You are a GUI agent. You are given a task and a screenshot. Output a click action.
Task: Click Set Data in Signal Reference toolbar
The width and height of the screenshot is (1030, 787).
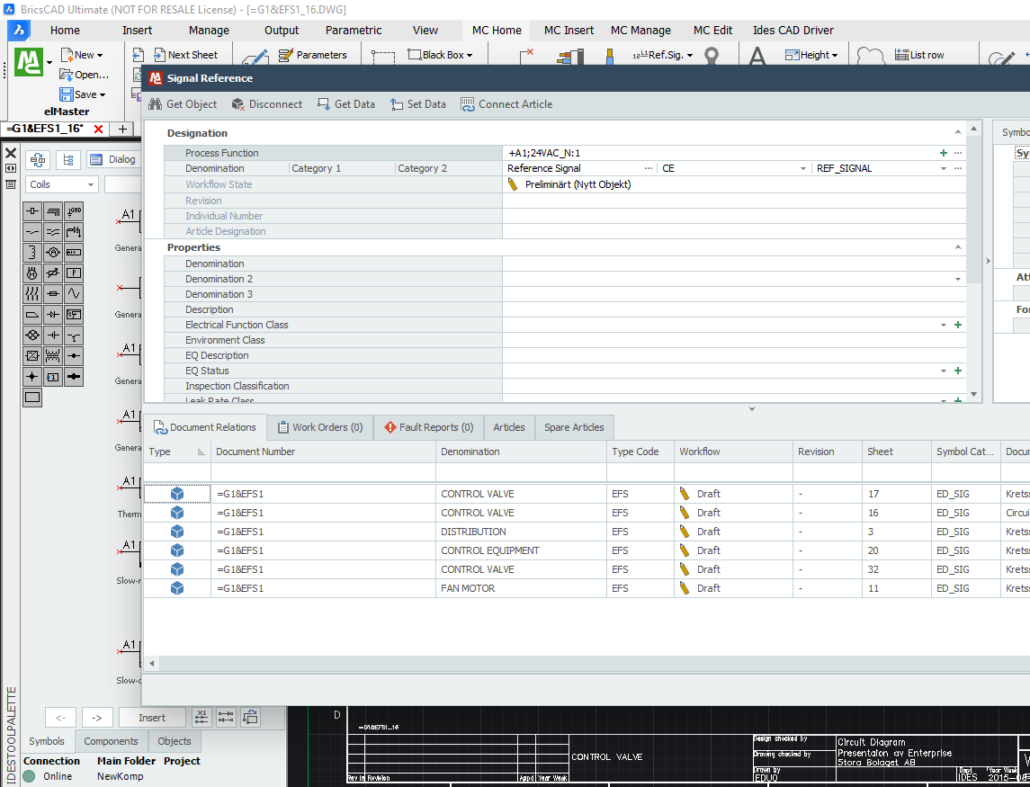click(x=418, y=104)
